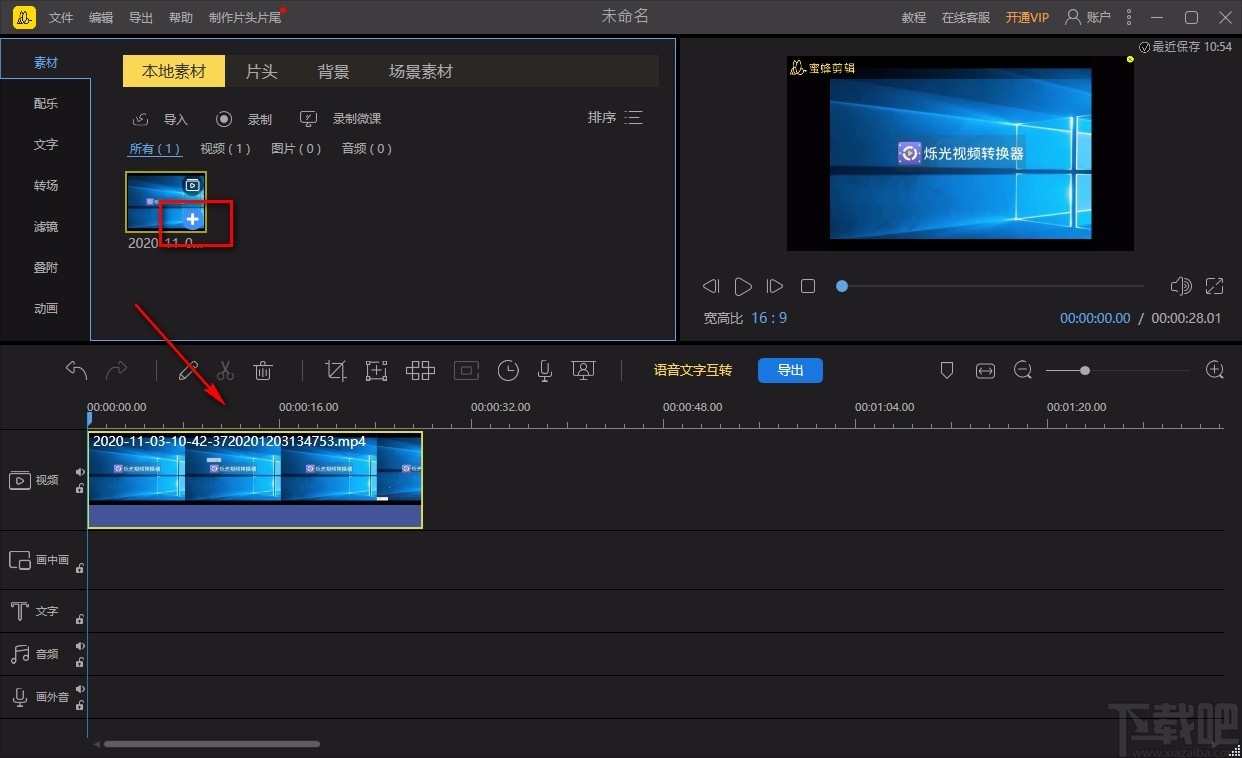Open the three-dot more options menu
This screenshot has height=758, width=1242.
pos(1129,17)
